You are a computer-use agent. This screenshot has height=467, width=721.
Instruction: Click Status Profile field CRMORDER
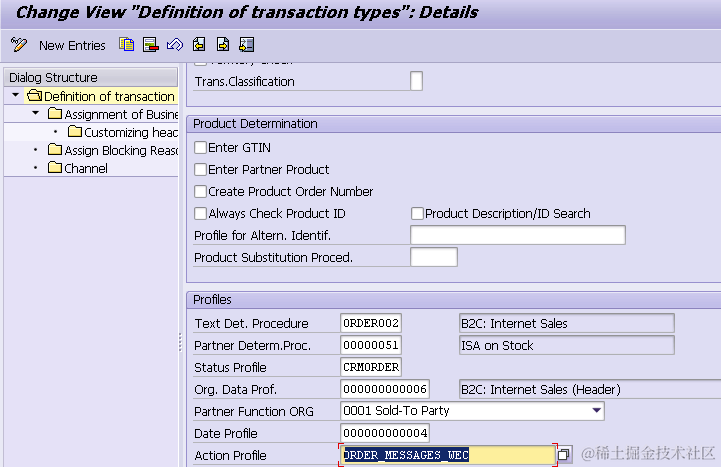(371, 367)
